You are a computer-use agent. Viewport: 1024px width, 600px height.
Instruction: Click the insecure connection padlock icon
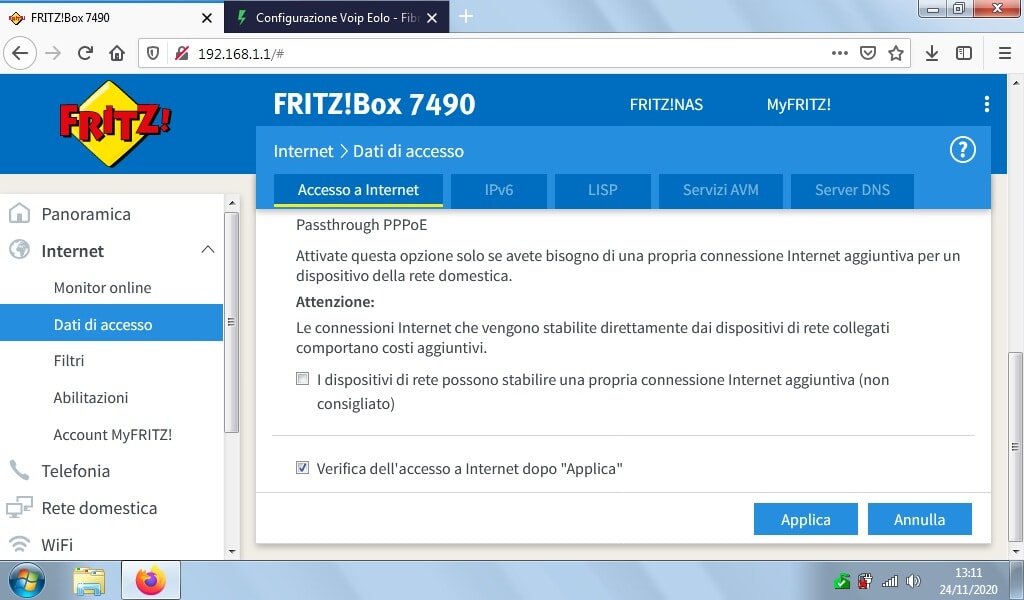coord(182,54)
